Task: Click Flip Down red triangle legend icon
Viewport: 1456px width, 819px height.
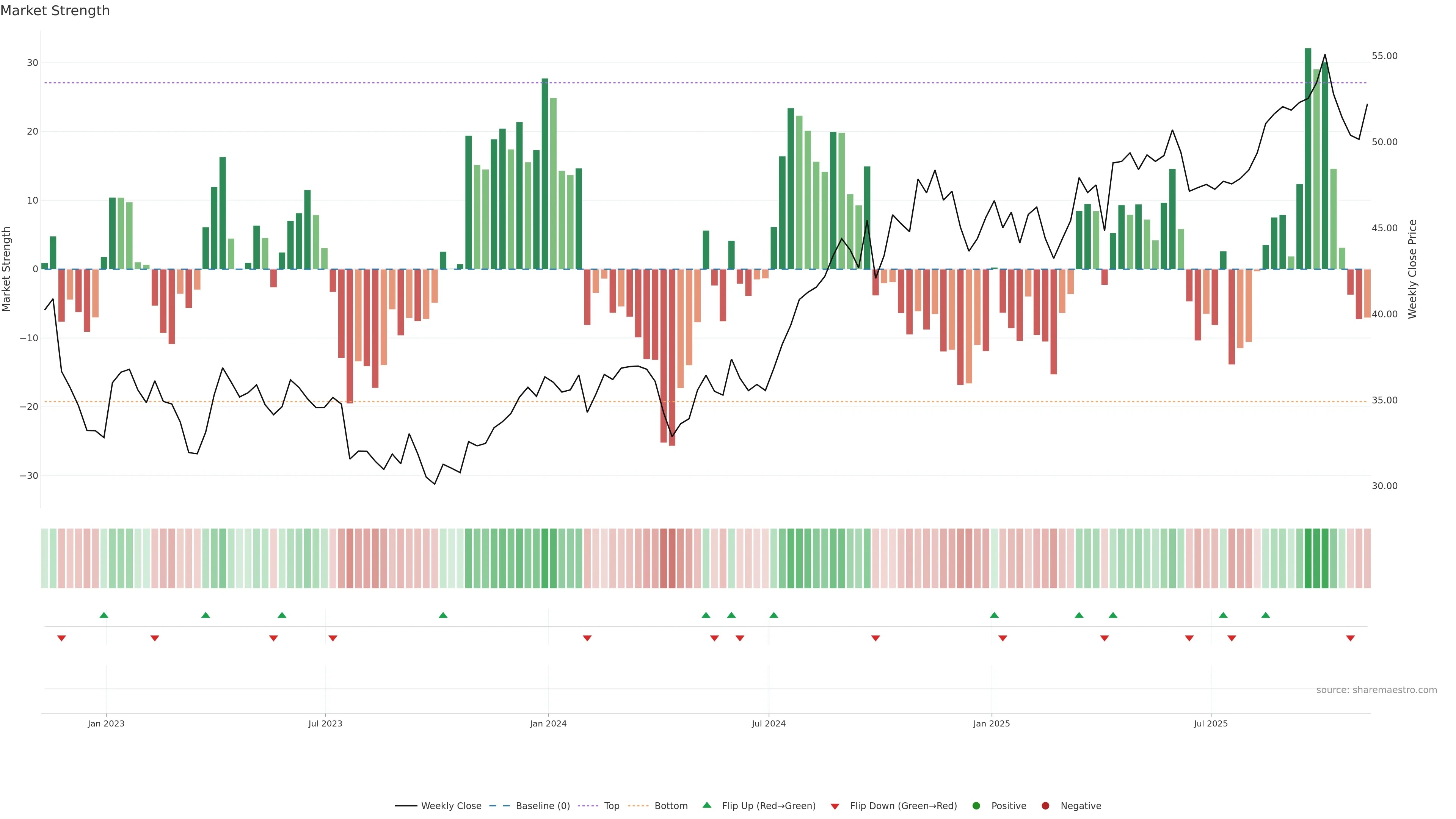Action: (x=835, y=806)
